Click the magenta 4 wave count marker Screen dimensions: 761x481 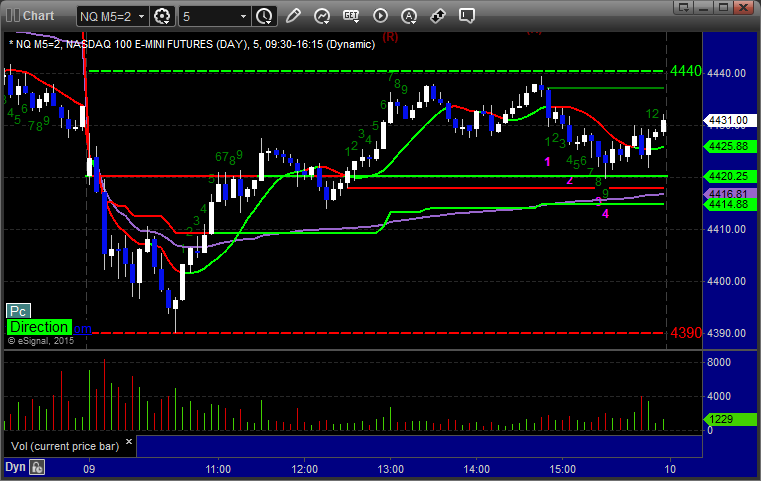605,214
